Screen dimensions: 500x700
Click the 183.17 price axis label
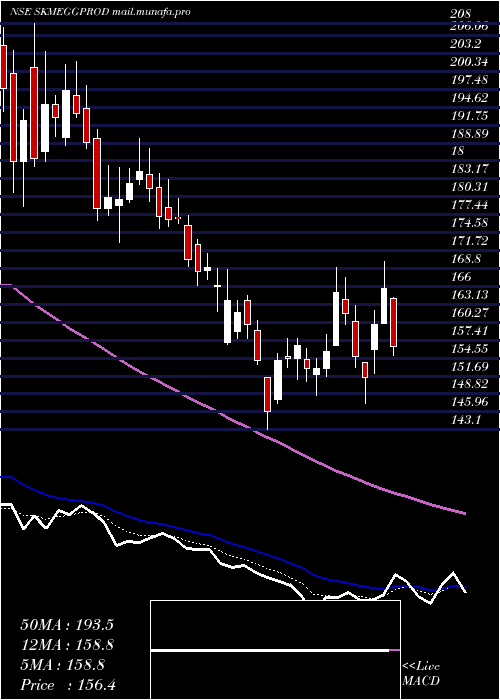pyautogui.click(x=470, y=169)
